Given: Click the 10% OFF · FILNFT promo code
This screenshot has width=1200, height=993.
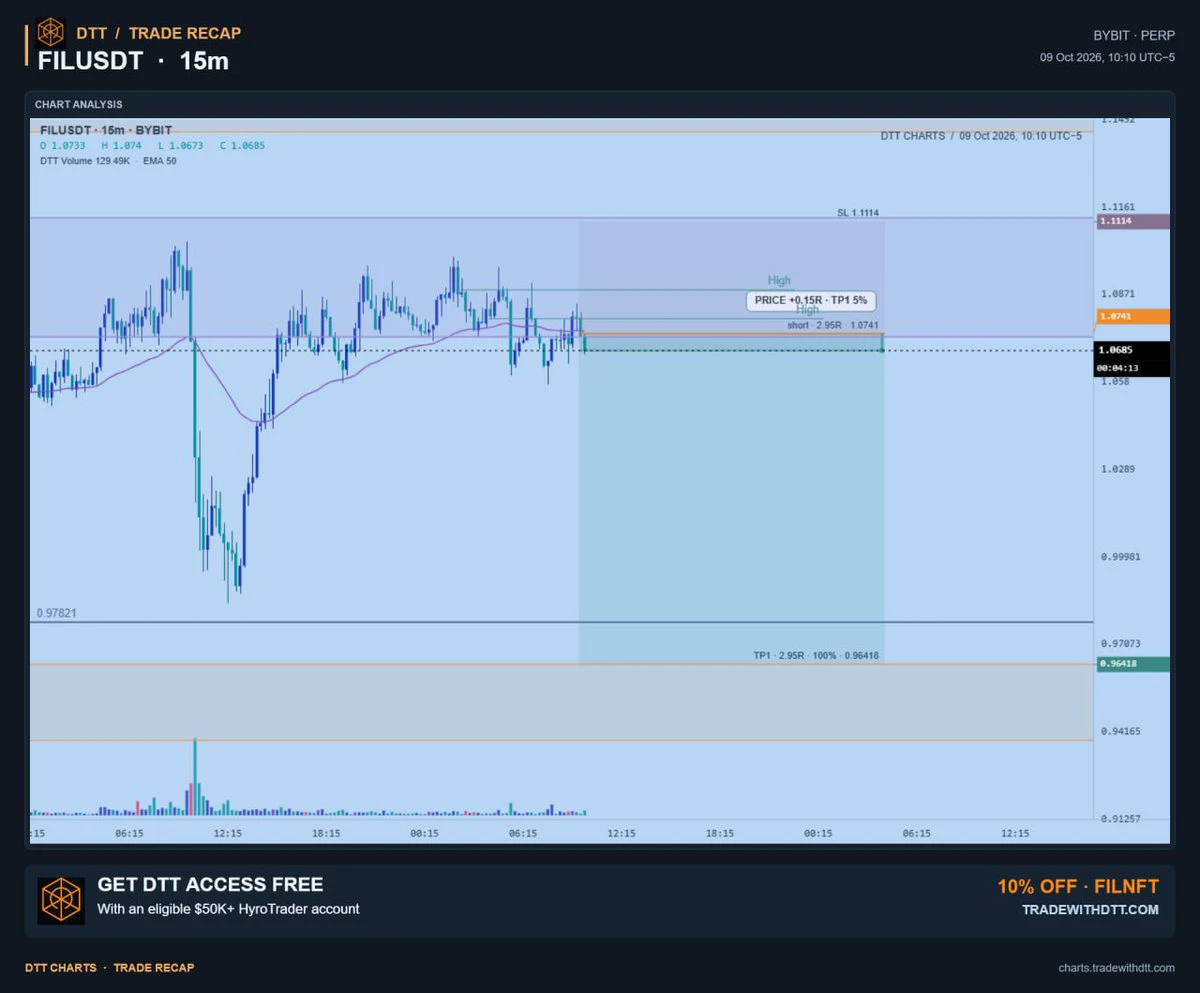Looking at the screenshot, I should pos(1078,887).
